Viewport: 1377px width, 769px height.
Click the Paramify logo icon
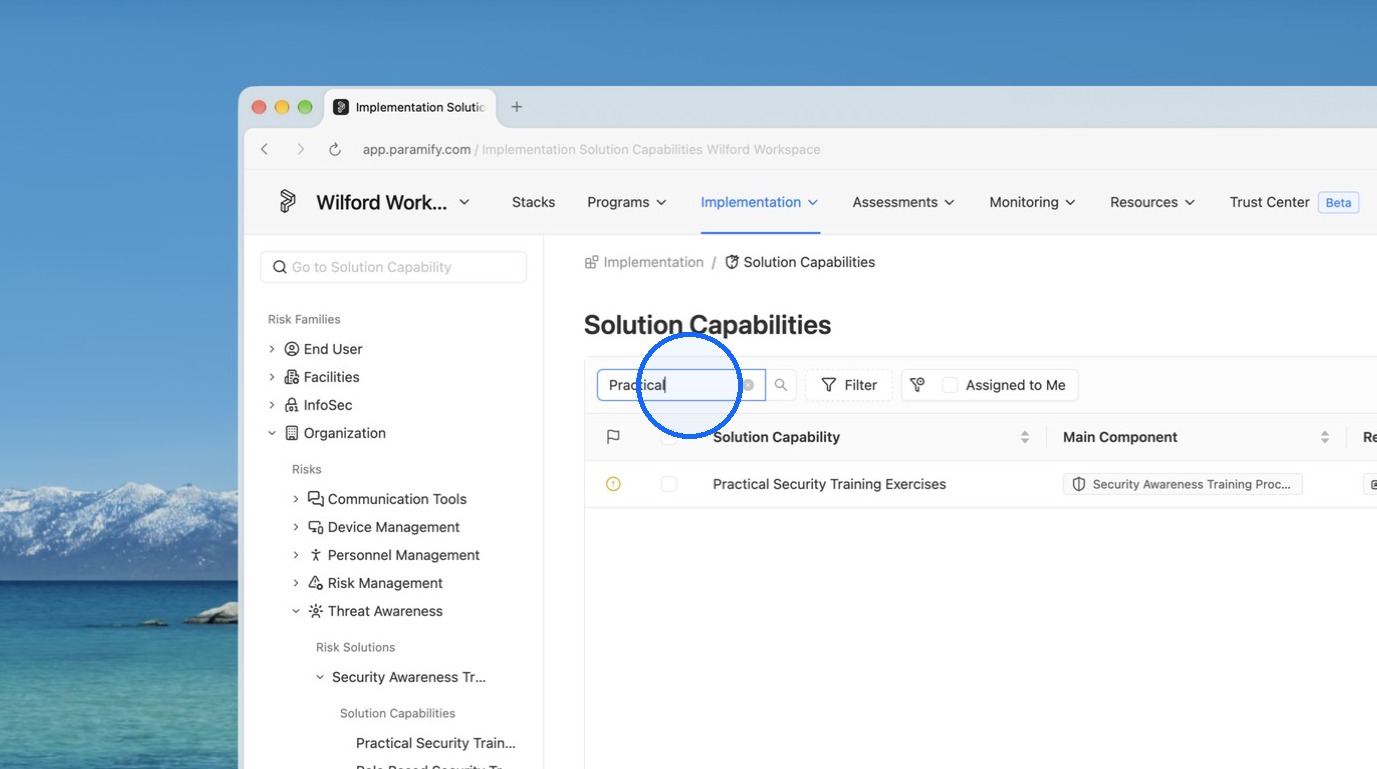(x=287, y=202)
